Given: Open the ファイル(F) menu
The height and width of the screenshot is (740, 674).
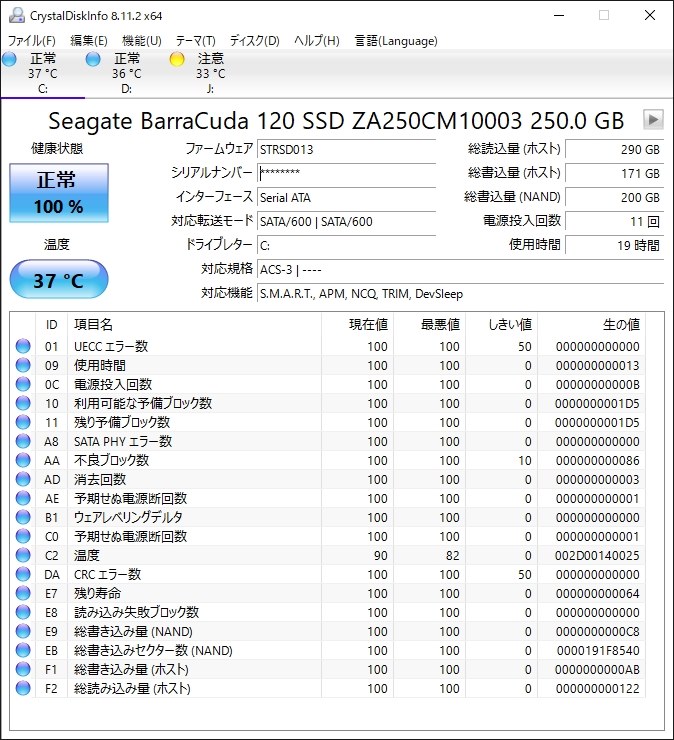Looking at the screenshot, I should pyautogui.click(x=32, y=41).
